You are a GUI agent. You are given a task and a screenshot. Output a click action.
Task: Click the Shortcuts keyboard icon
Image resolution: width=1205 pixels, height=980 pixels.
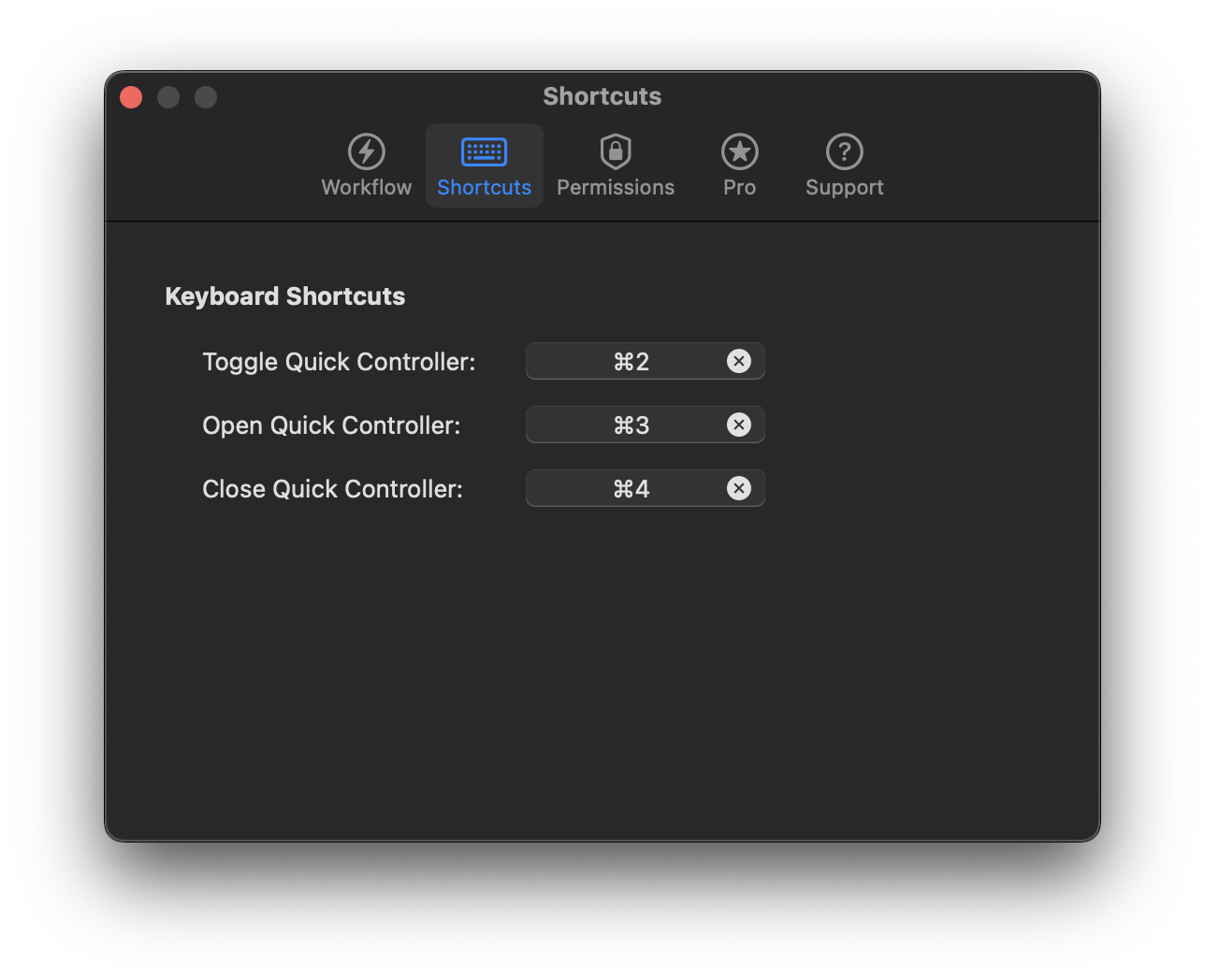[484, 151]
